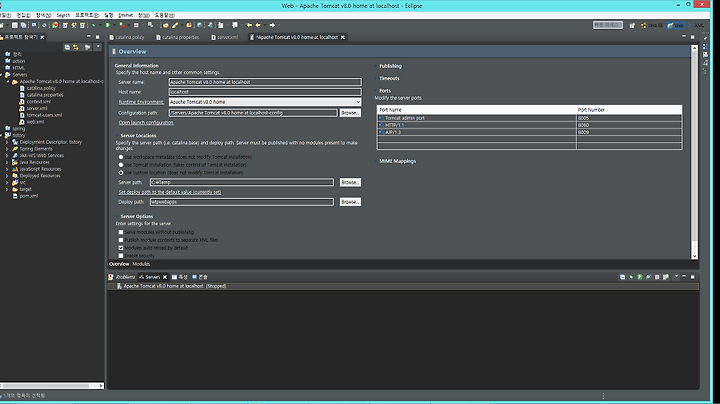Open the Emmet menu
This screenshot has height=404, width=720.
(x=125, y=15)
